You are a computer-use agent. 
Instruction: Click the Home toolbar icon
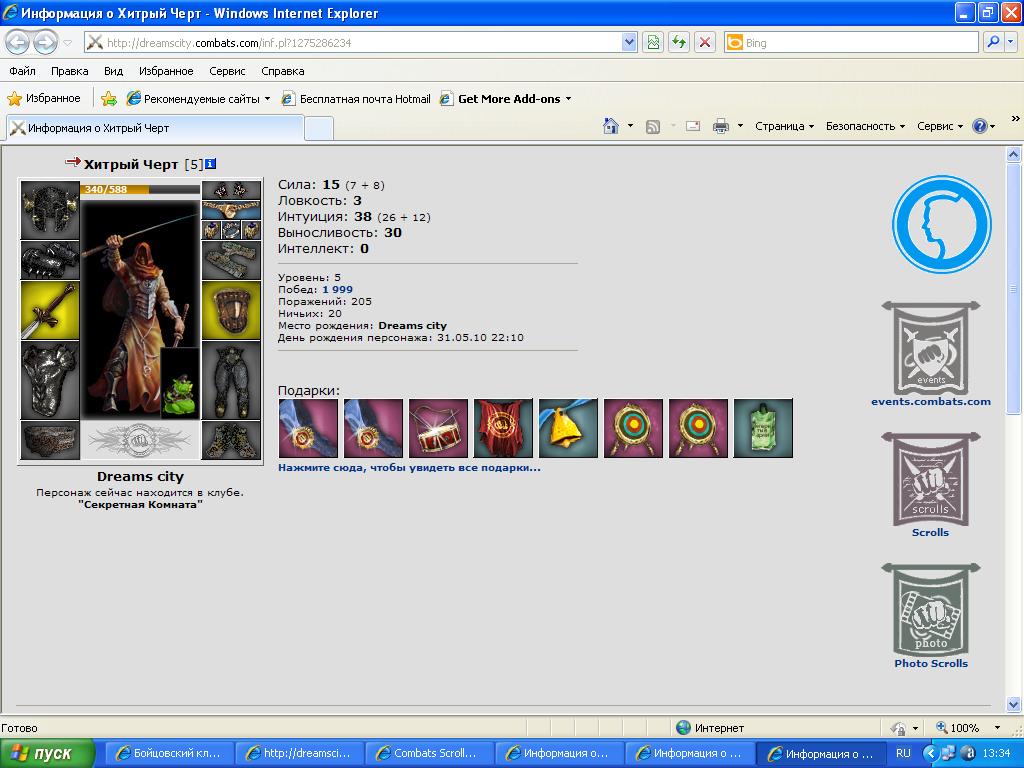click(x=611, y=126)
